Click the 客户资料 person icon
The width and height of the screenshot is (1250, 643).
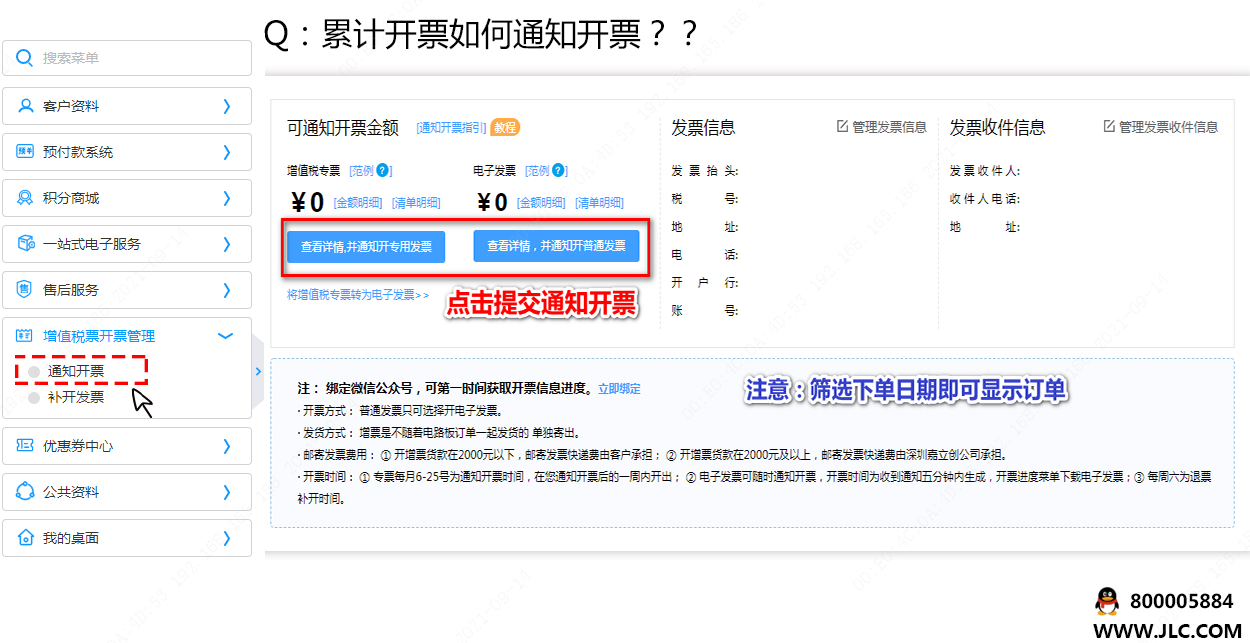click(26, 106)
